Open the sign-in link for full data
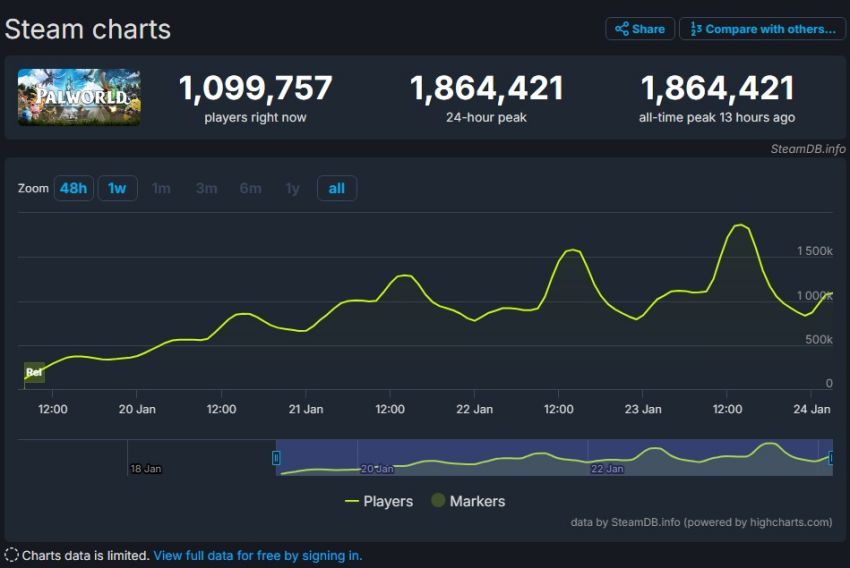Viewport: 850px width, 568px height. click(257, 556)
